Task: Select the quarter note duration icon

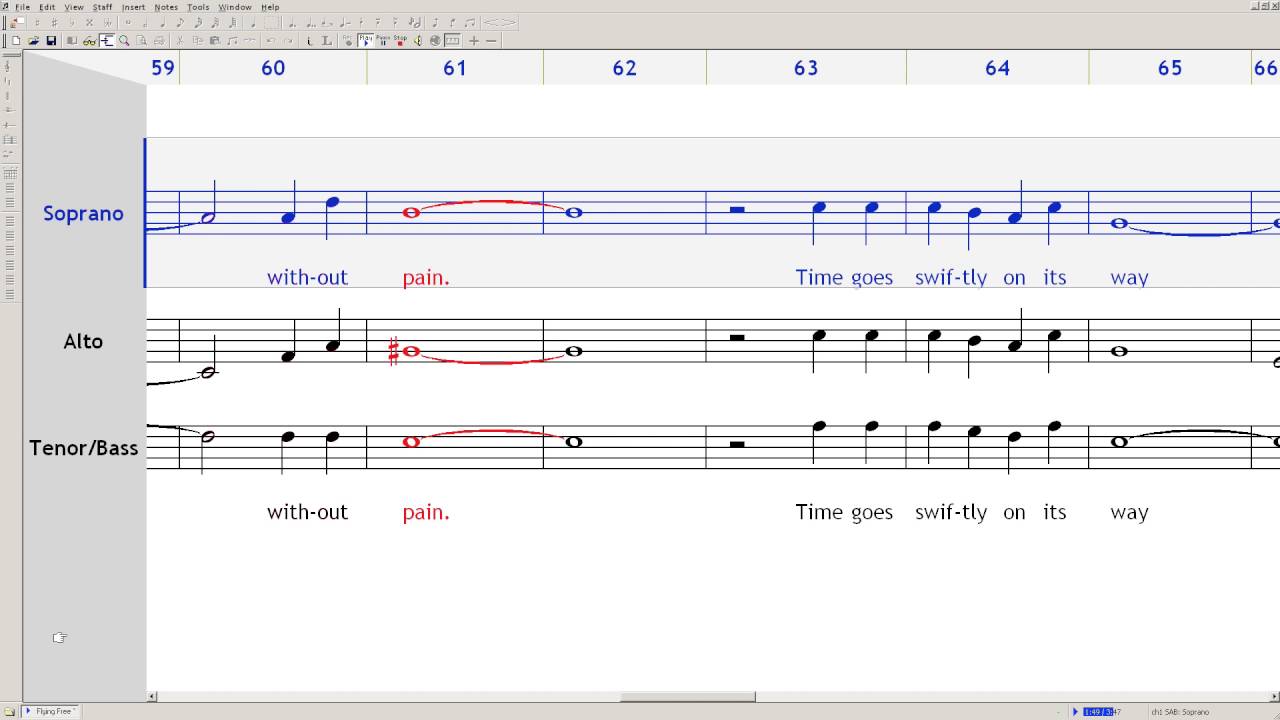Action: [163, 22]
